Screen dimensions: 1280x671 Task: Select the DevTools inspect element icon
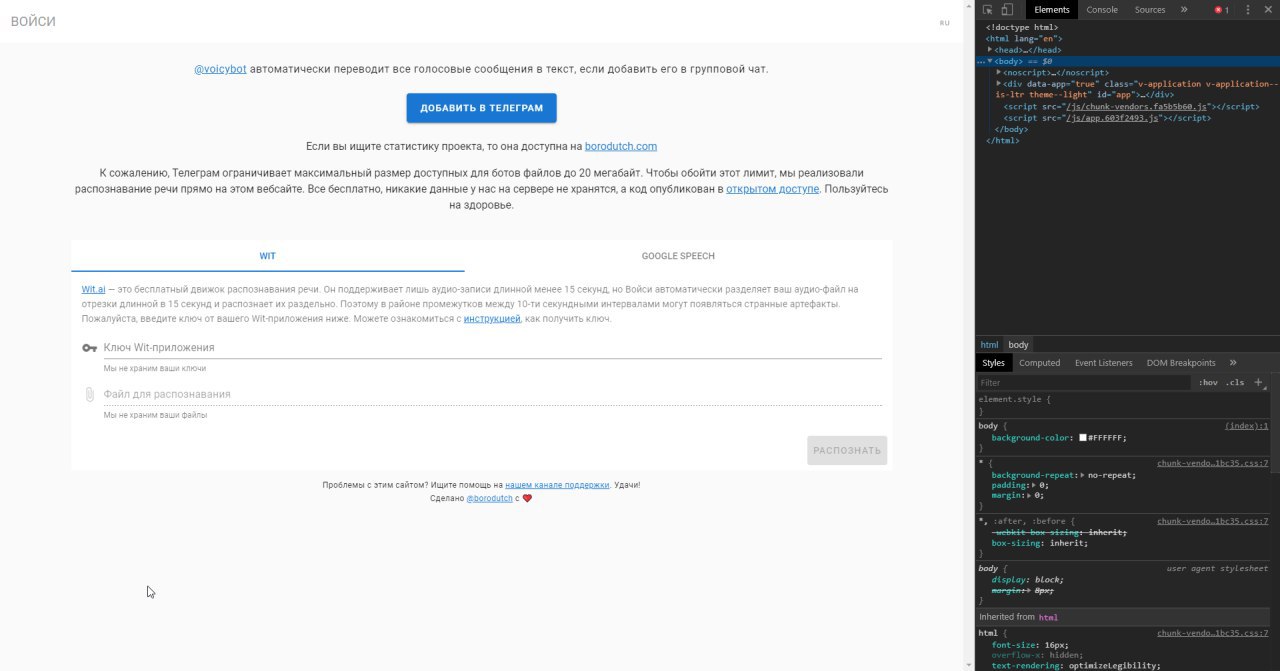(988, 10)
